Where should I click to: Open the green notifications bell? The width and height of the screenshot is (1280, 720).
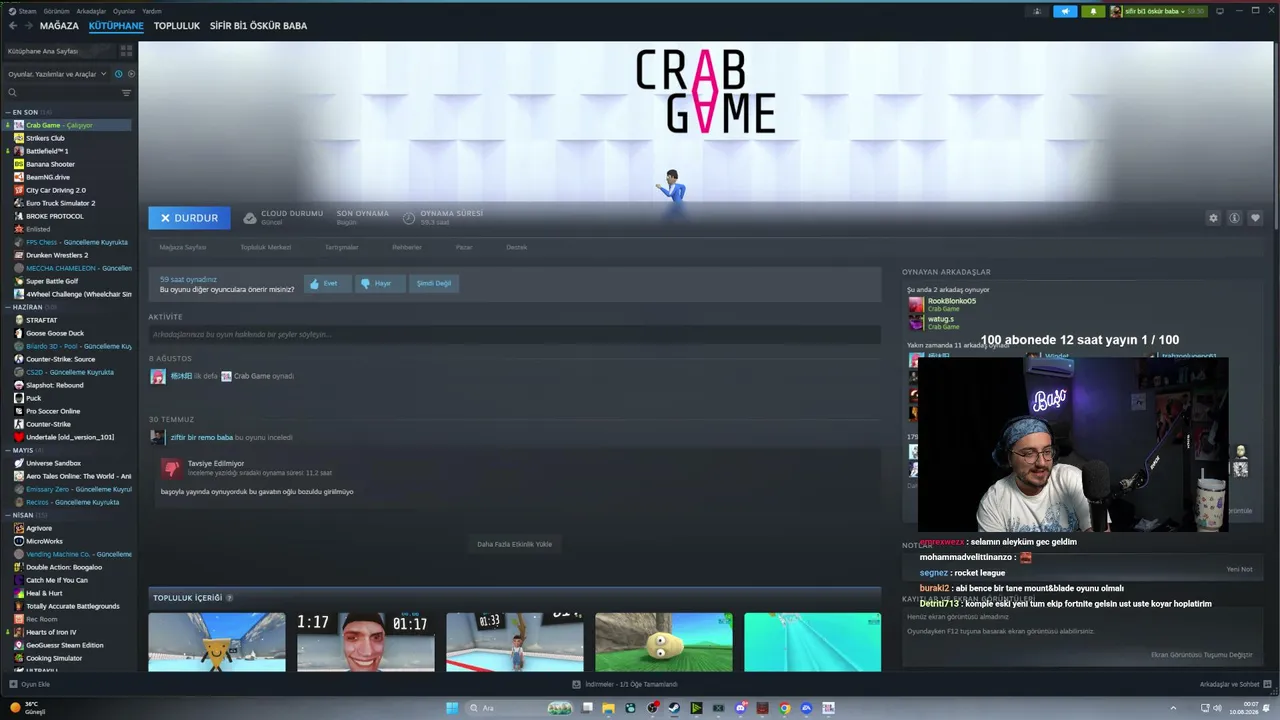1093,11
